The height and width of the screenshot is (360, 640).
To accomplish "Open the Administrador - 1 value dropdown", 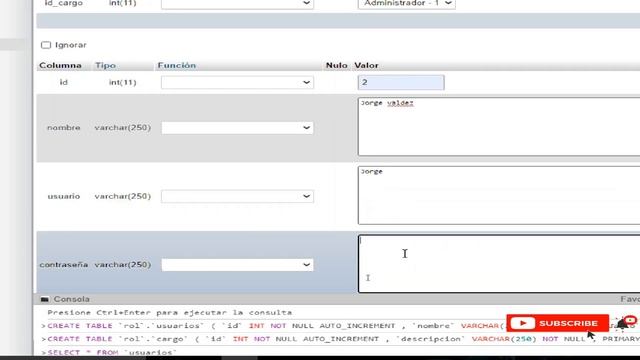I will [407, 4].
